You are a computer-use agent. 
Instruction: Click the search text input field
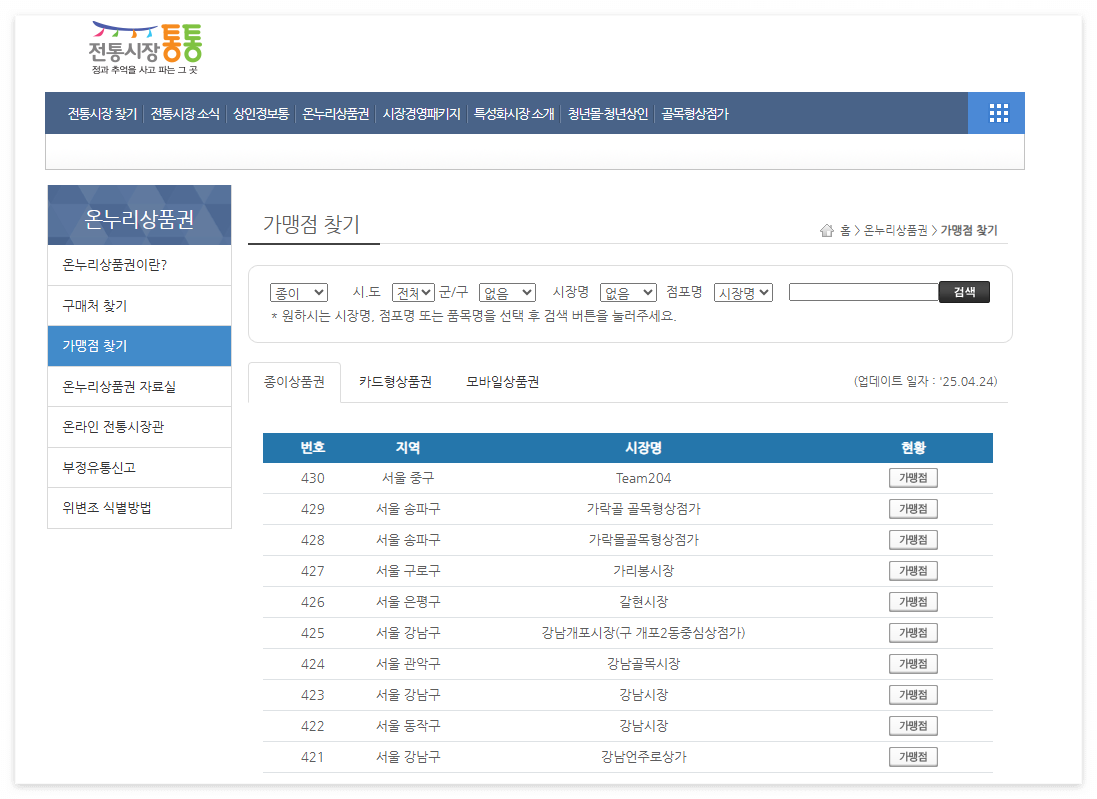point(863,292)
